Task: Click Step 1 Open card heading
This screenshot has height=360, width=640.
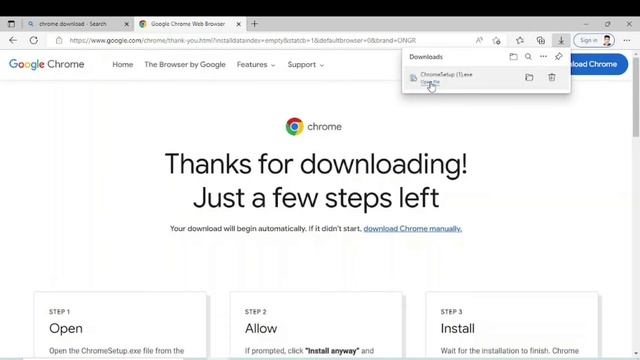Action: [66, 328]
